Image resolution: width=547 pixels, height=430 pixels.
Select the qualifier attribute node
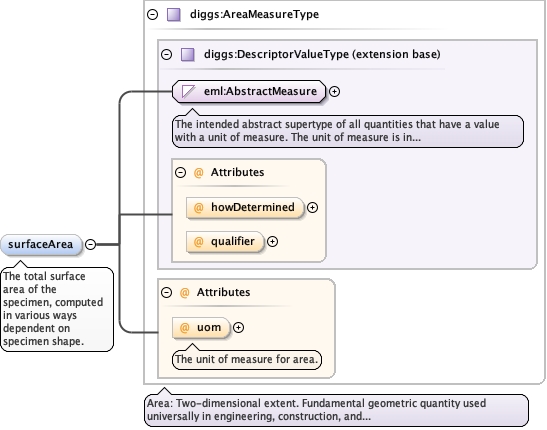click(225, 241)
